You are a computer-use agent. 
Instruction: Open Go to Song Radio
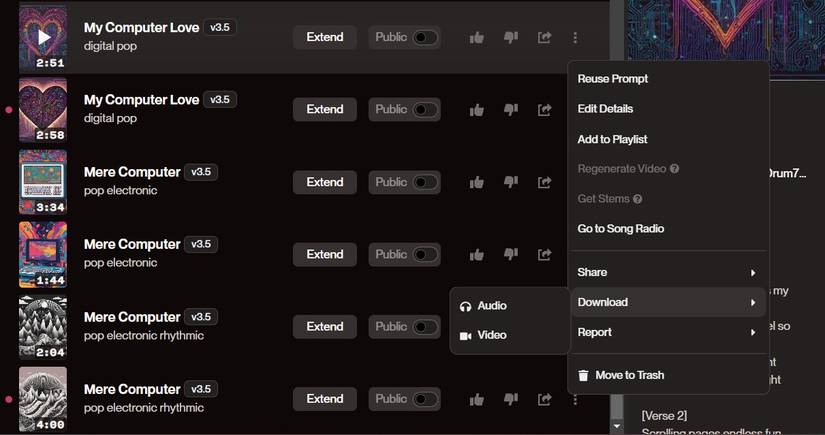pyautogui.click(x=621, y=229)
